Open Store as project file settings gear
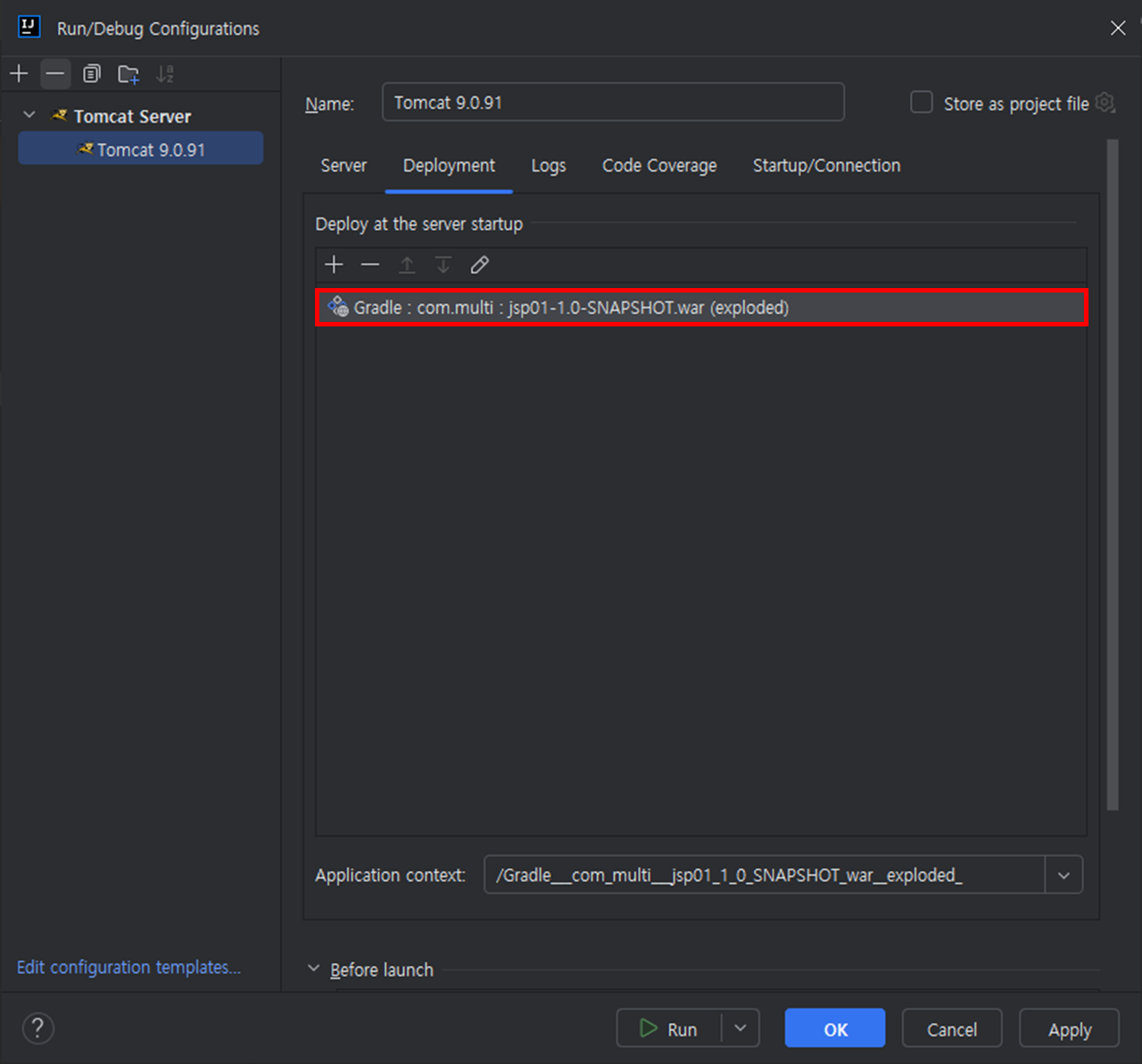The height and width of the screenshot is (1064, 1142). click(x=1105, y=103)
